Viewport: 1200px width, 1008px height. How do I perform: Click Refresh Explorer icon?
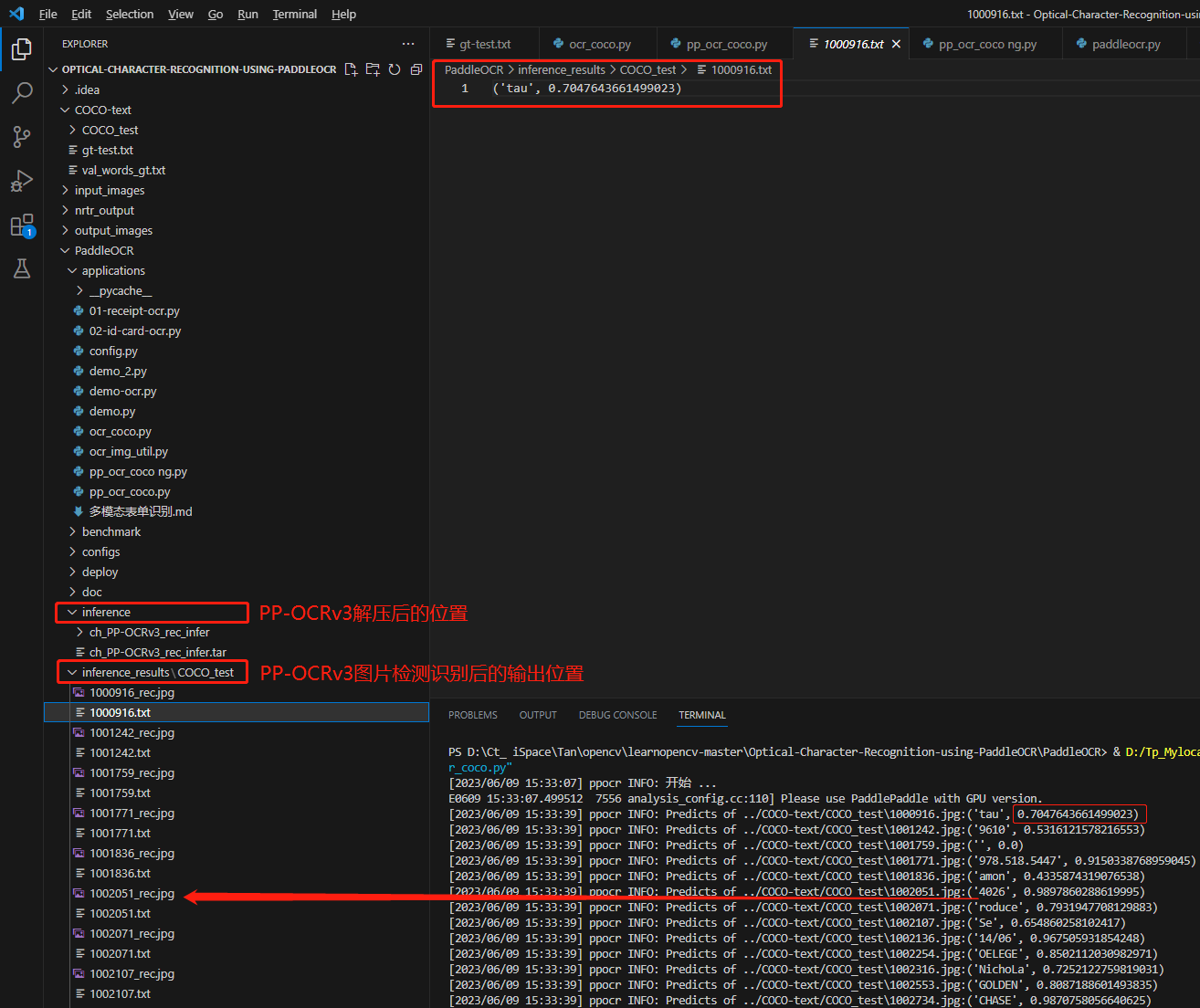click(x=395, y=69)
